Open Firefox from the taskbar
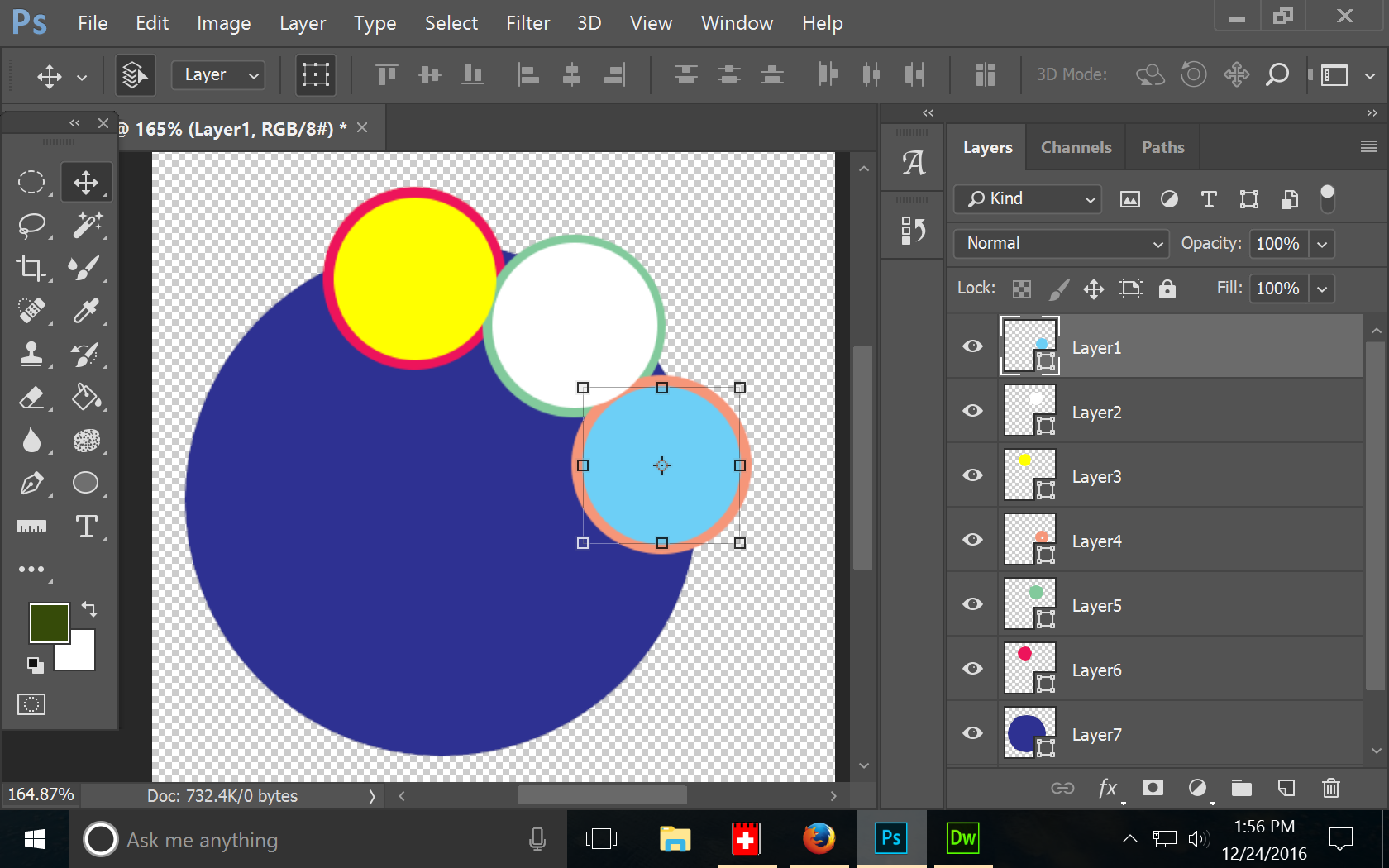Screen dimensions: 1389x868 click(819, 839)
